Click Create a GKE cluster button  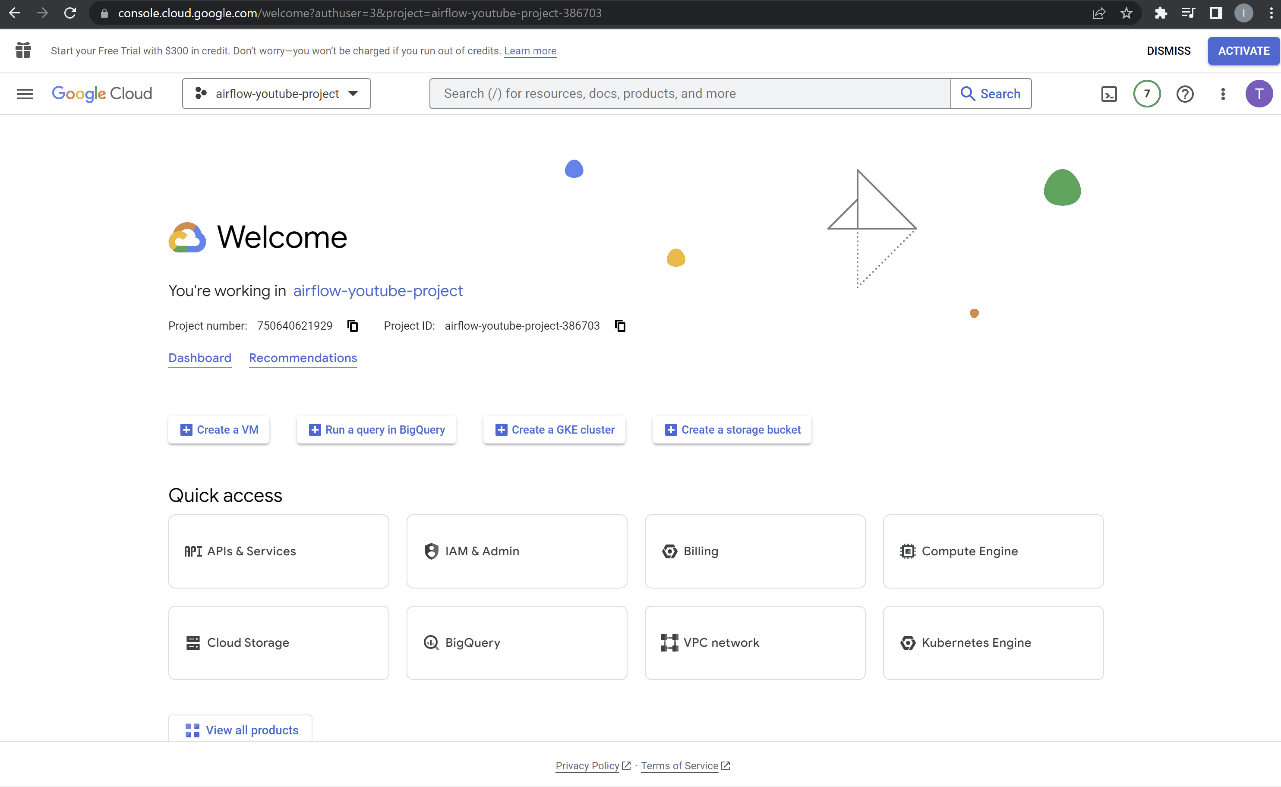point(554,430)
